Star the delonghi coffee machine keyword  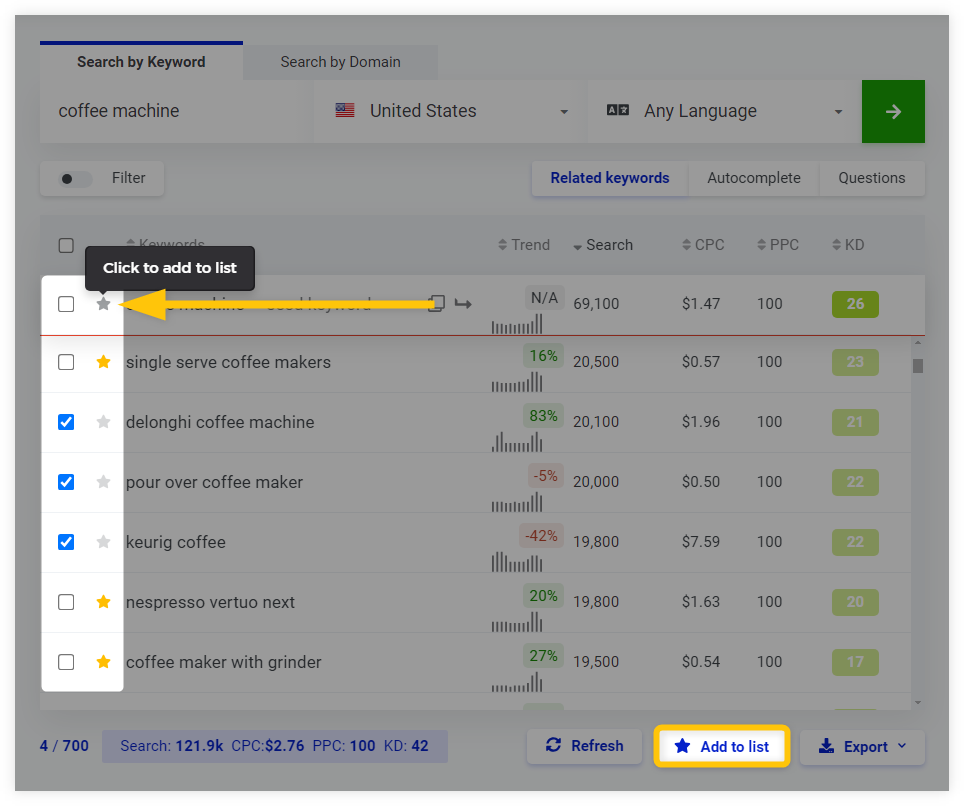[x=103, y=422]
